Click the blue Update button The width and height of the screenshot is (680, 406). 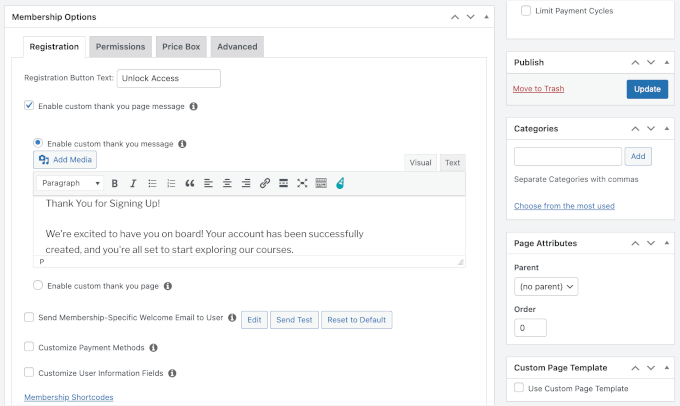pyautogui.click(x=647, y=89)
